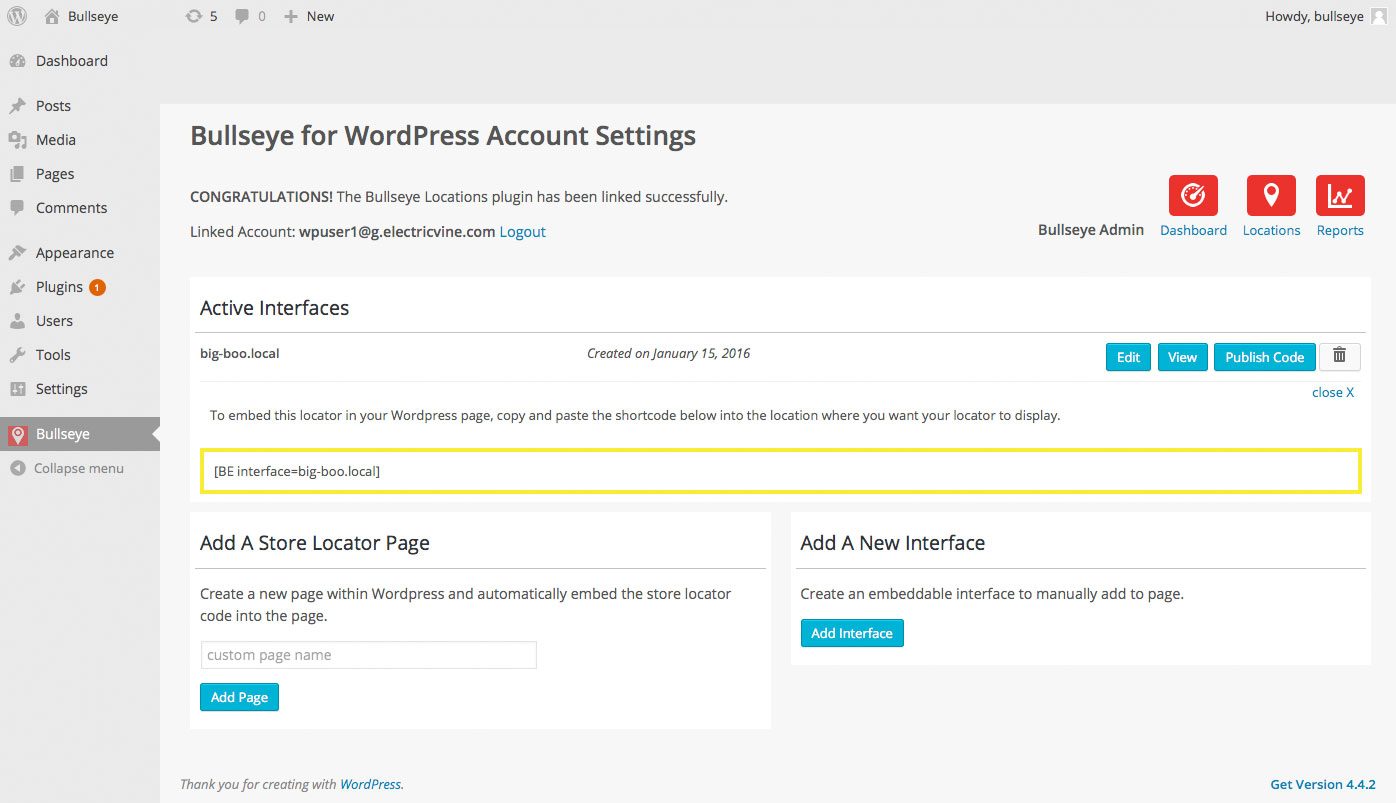Click the Logout link
Viewport: 1396px width, 803px height.
(x=523, y=232)
